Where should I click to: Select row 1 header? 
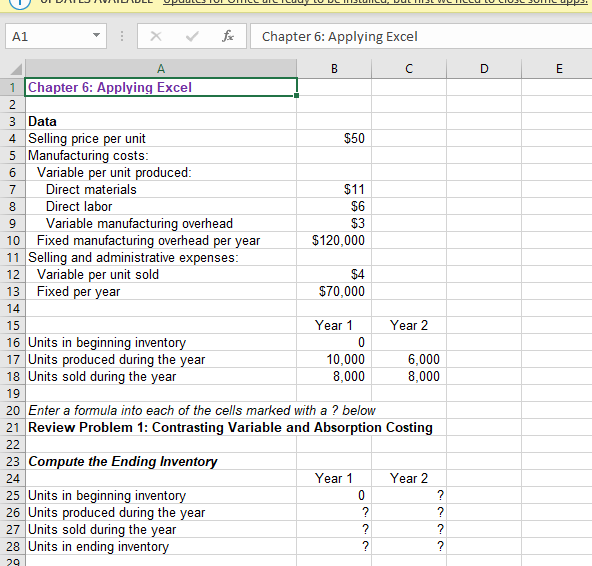click(x=12, y=87)
